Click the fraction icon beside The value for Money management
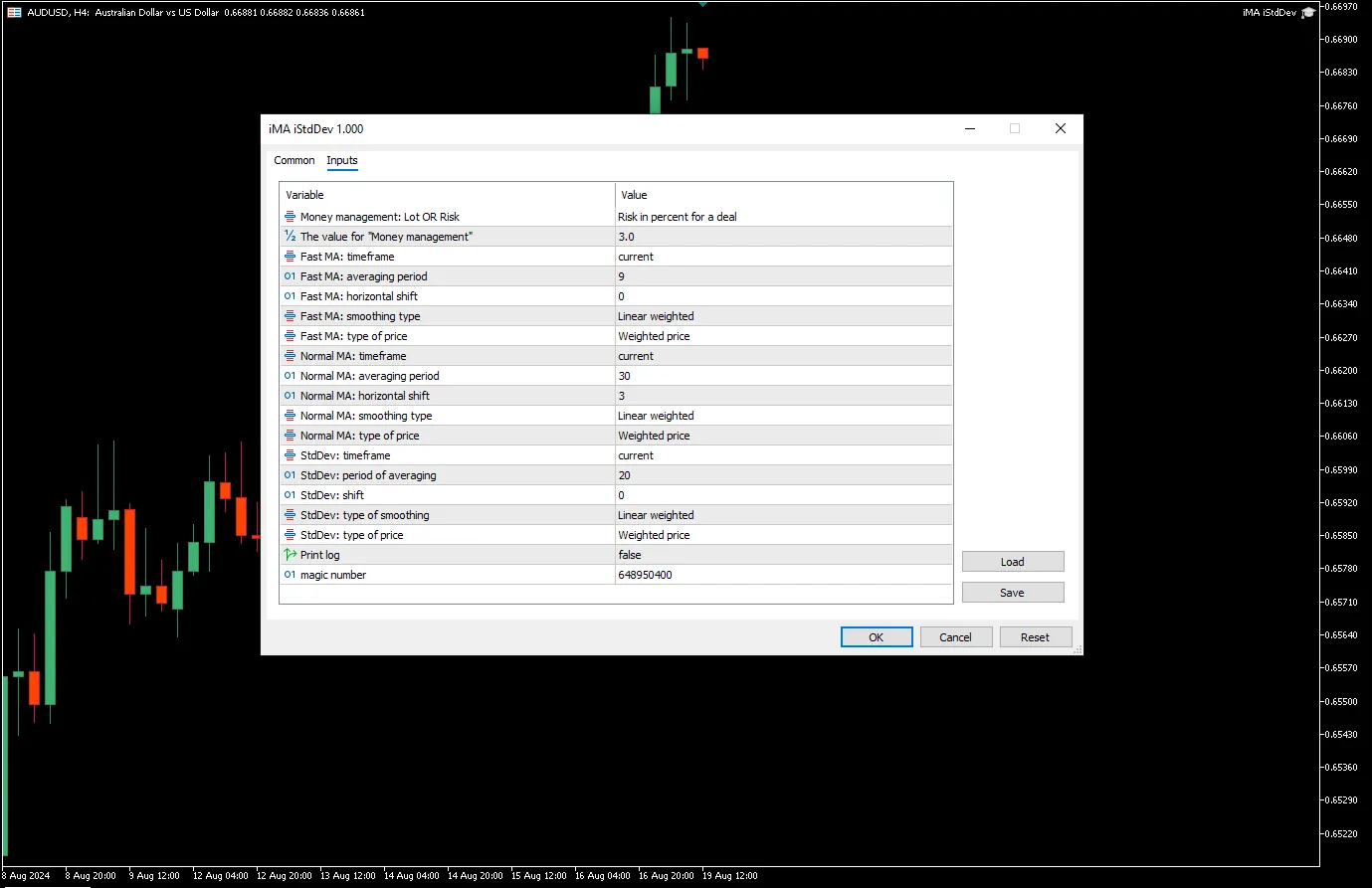The height and width of the screenshot is (888, 1372). point(290,237)
